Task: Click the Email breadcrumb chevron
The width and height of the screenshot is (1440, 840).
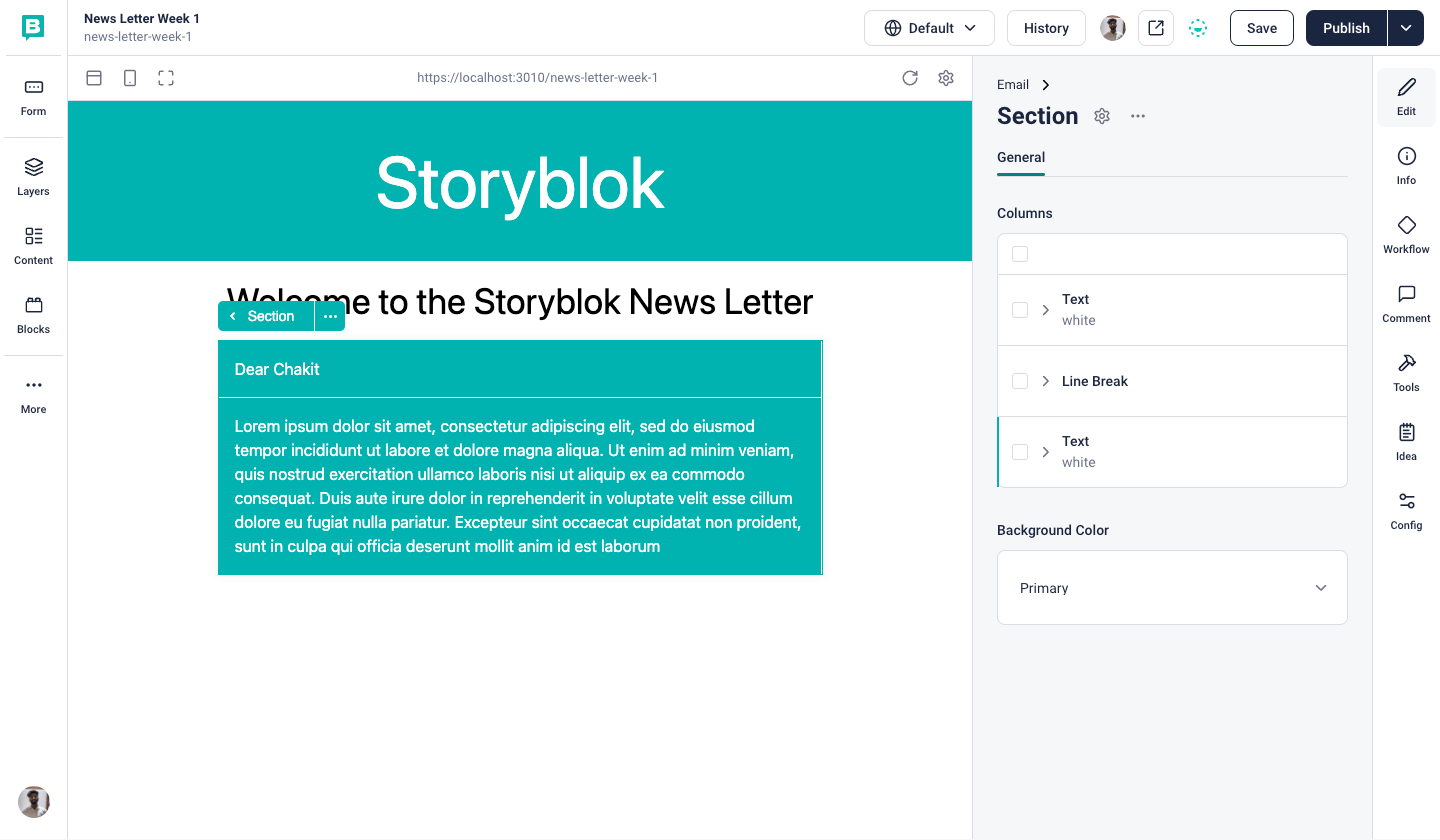Action: tap(1046, 85)
